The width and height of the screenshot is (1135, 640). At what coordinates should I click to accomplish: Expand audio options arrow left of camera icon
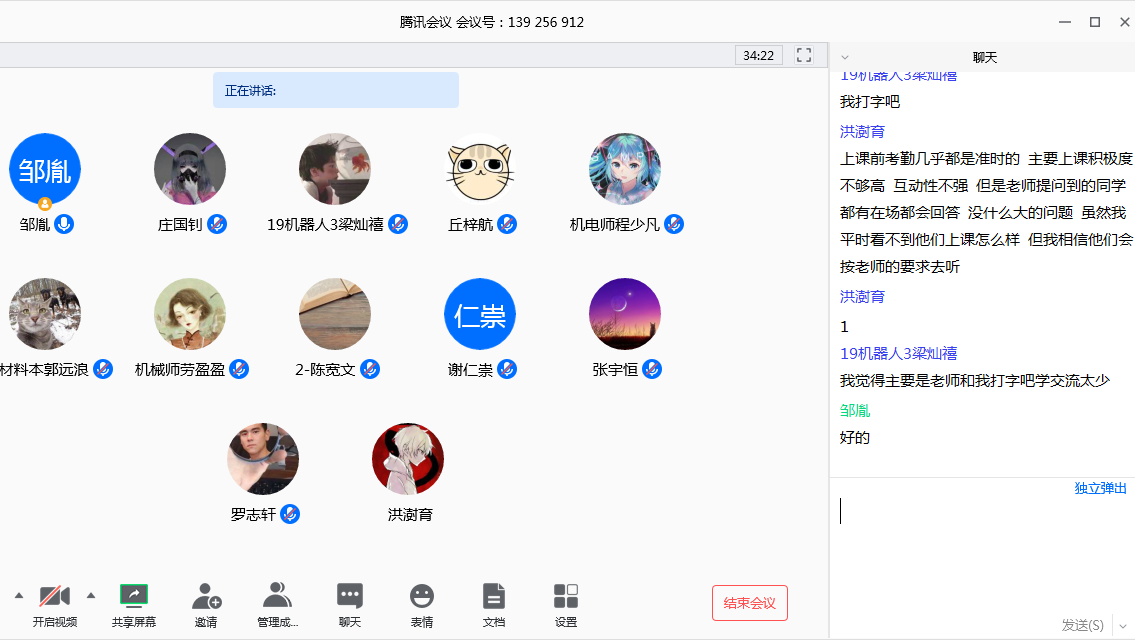(18, 596)
